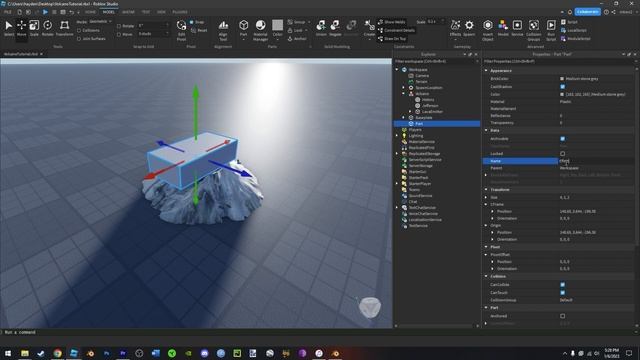
Task: Toggle the Snap pivot checkbox
Action: pos(191,22)
